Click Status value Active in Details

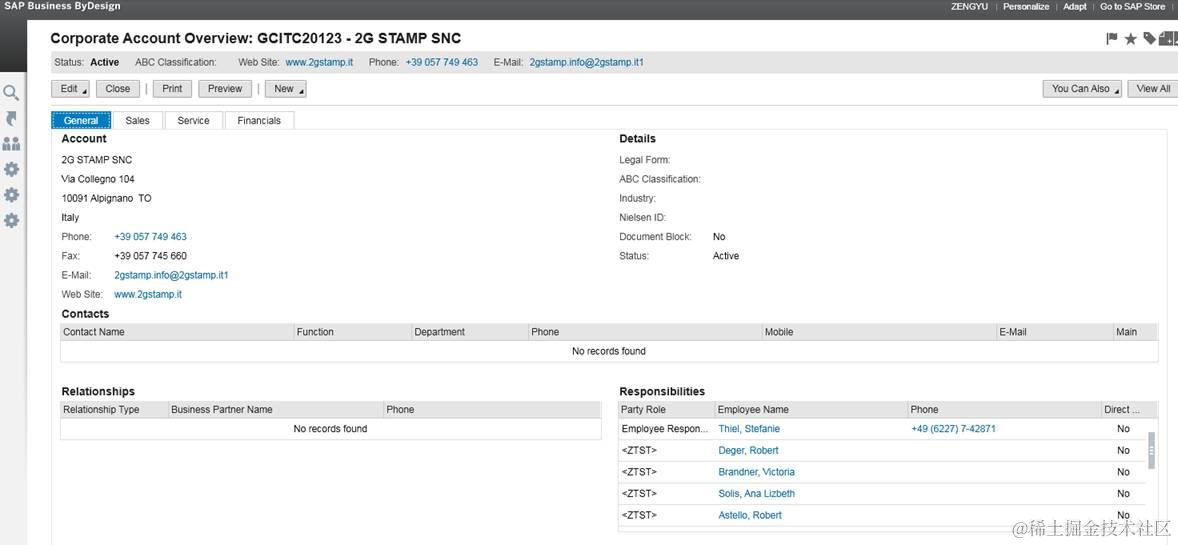click(726, 256)
